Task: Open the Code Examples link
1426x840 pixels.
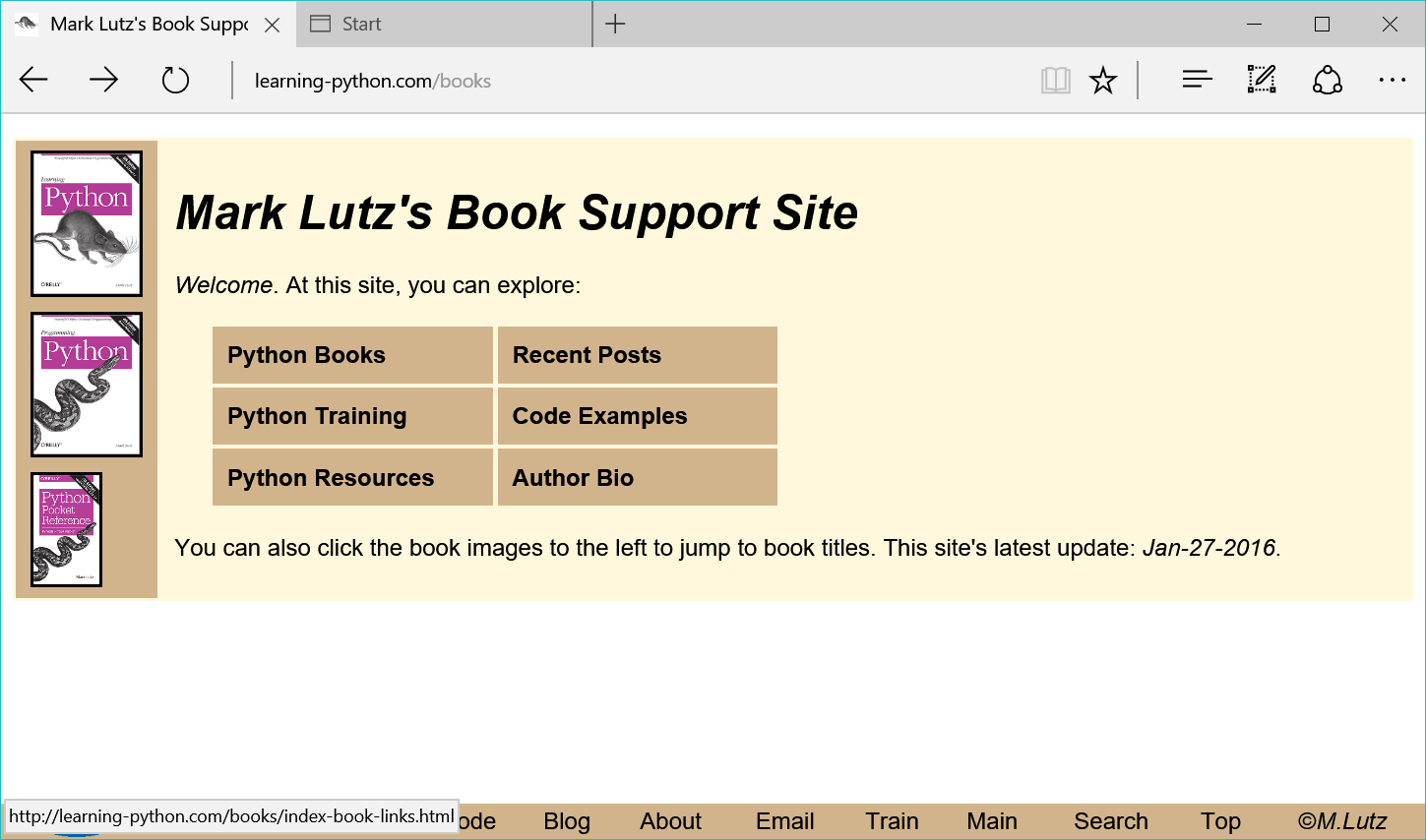Action: 638,416
